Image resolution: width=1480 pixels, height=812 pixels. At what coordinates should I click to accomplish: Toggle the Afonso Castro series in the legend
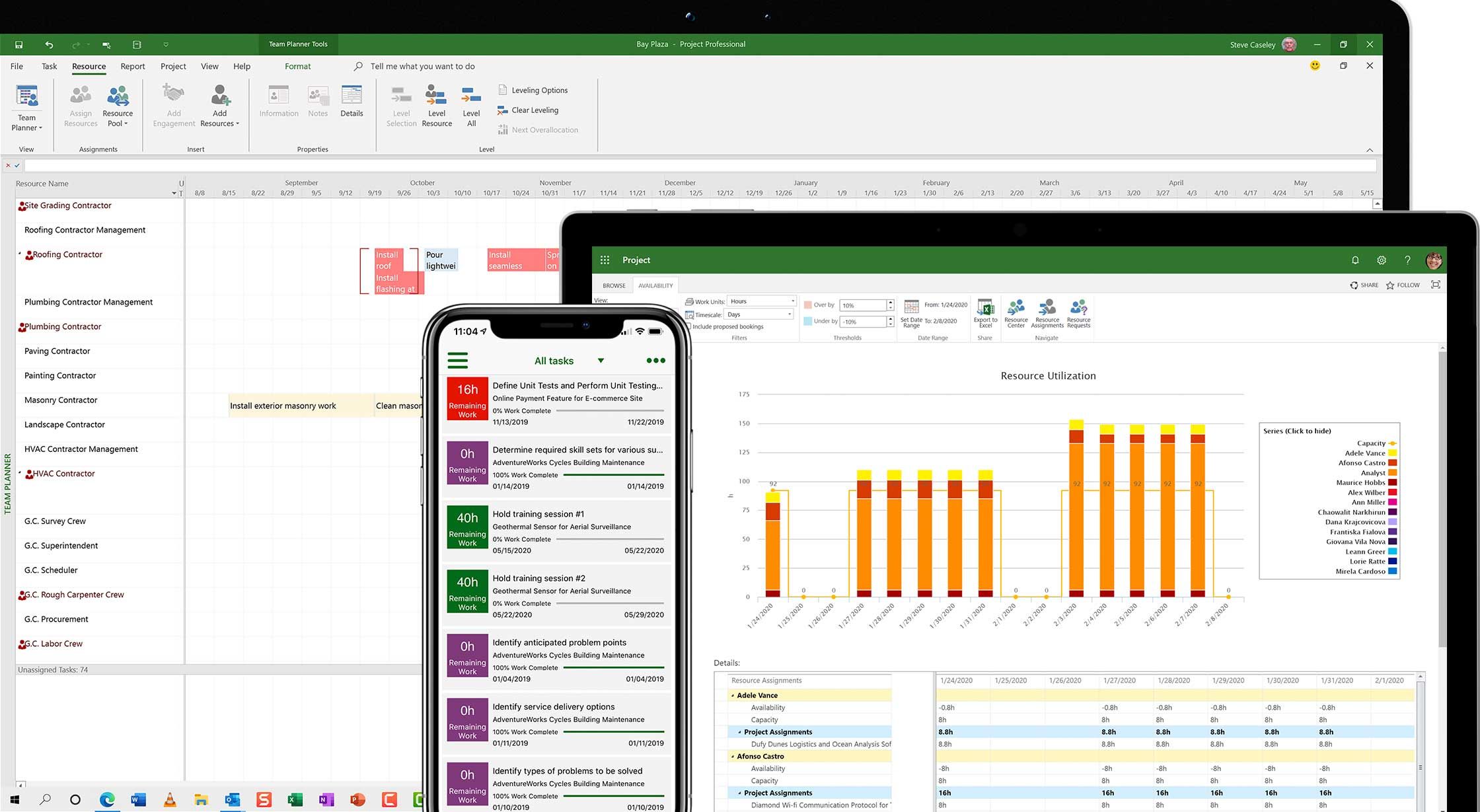pos(1368,463)
